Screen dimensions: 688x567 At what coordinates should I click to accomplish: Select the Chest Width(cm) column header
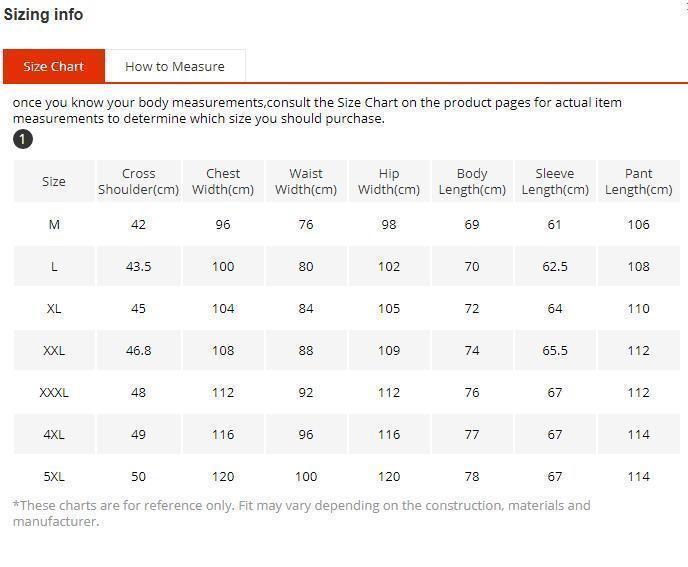coord(223,181)
